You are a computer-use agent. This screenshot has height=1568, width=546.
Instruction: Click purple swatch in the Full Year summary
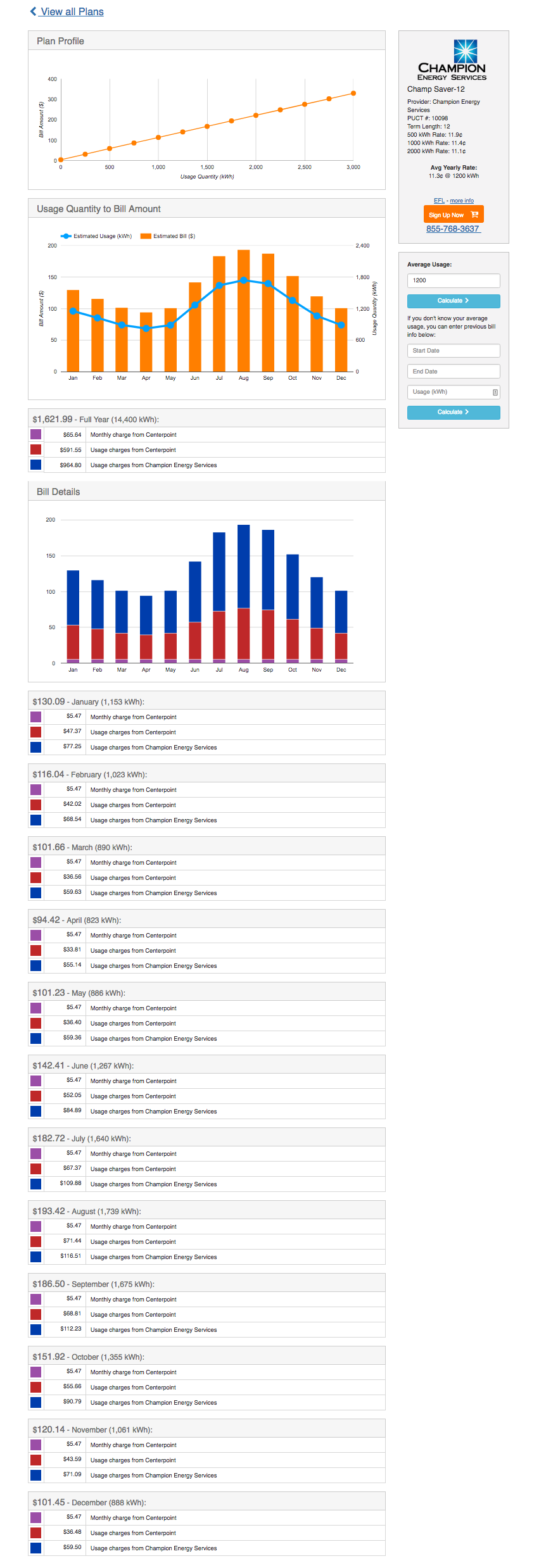point(36,434)
